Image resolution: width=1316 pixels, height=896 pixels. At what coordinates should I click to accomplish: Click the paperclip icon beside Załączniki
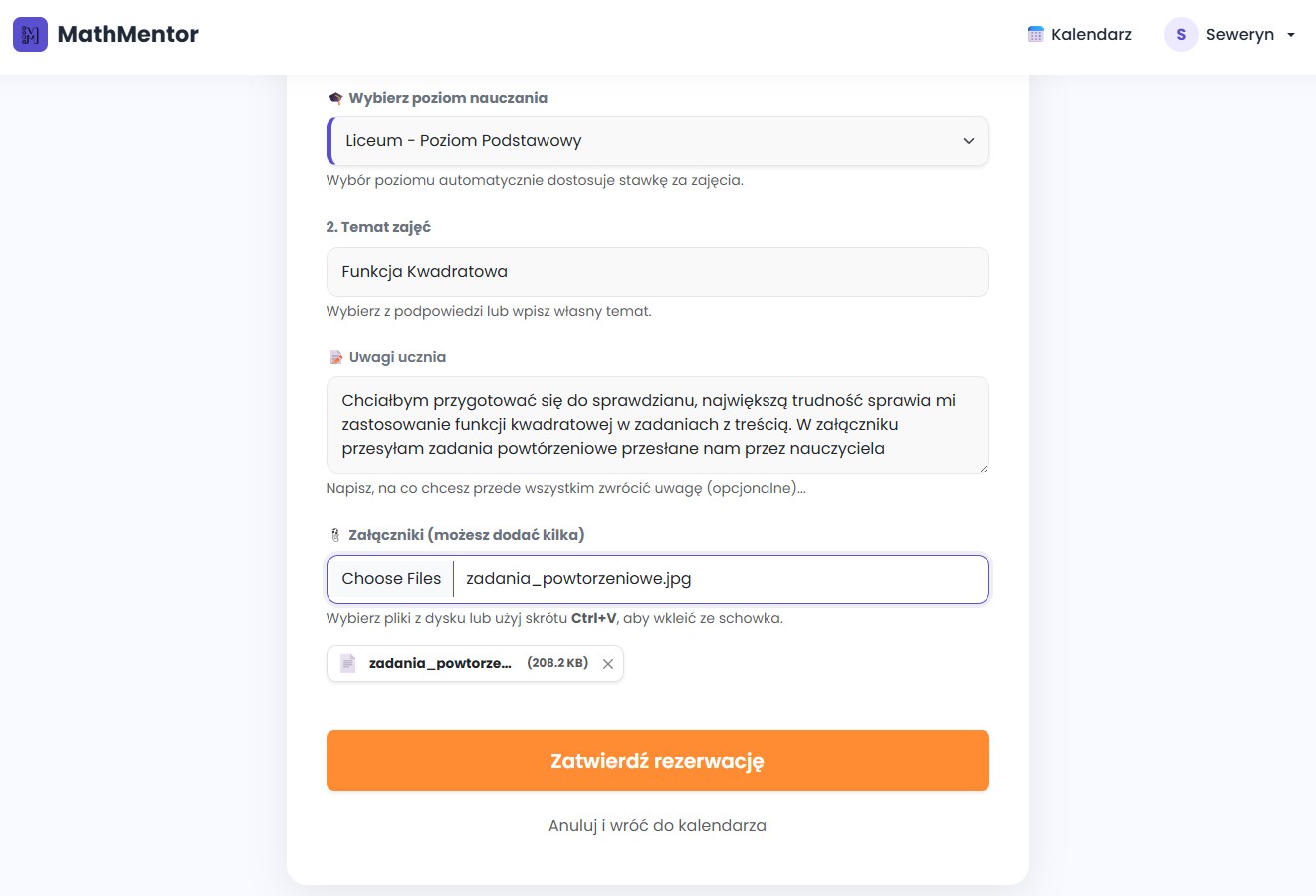pyautogui.click(x=334, y=535)
